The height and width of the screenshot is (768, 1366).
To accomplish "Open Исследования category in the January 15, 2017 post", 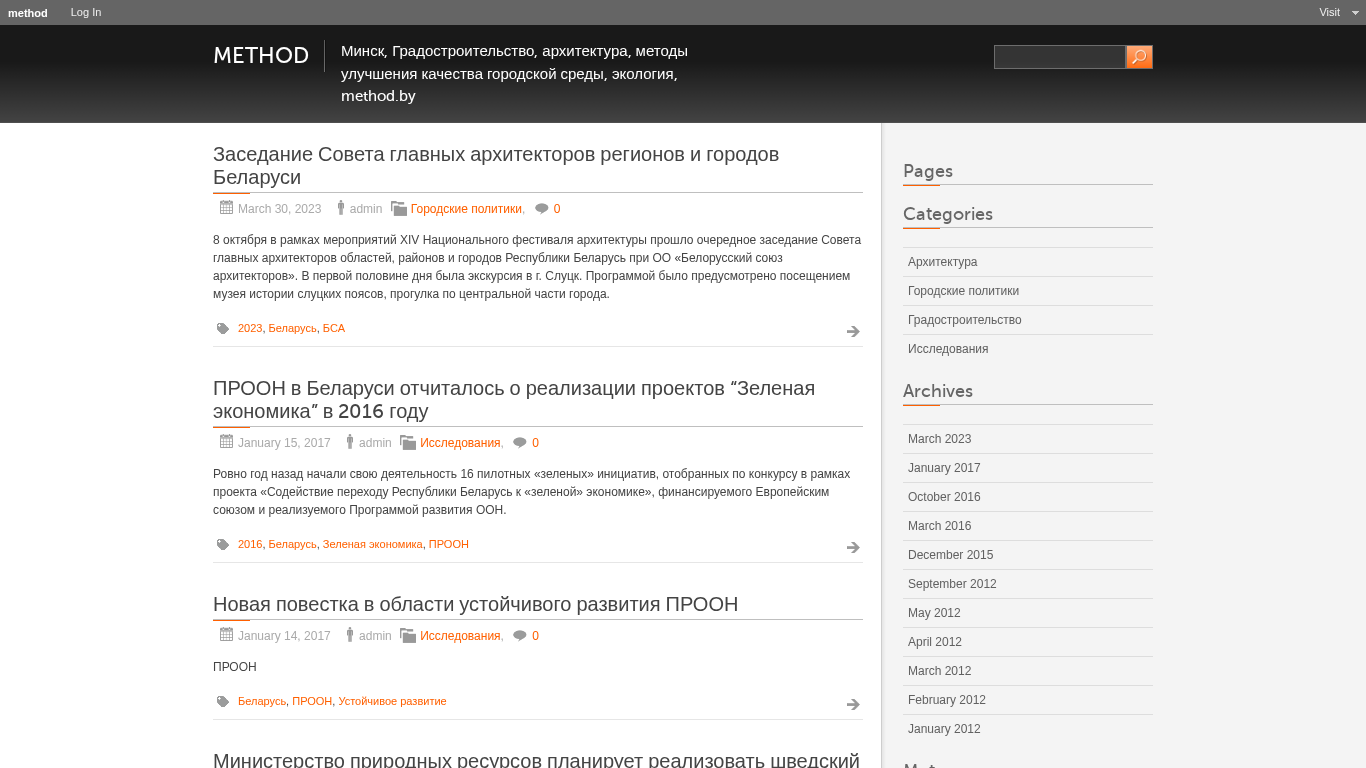I will point(460,443).
